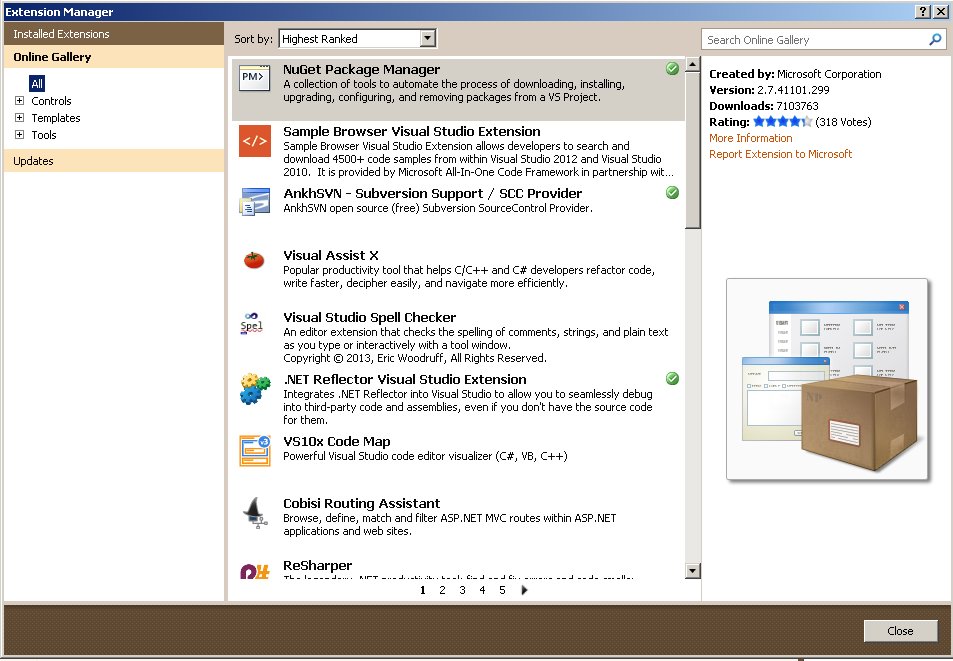This screenshot has height=661, width=953.
Task: Open the Sort by dropdown
Action: tap(428, 38)
